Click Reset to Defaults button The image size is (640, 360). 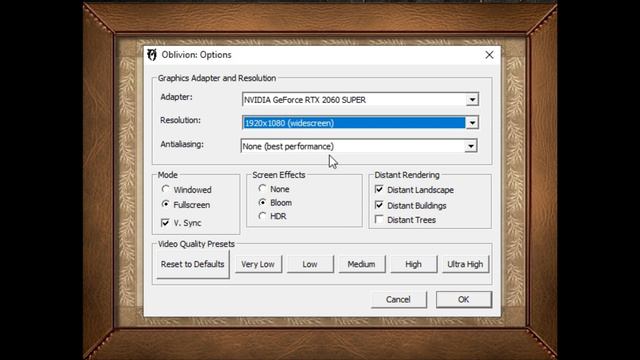point(193,264)
